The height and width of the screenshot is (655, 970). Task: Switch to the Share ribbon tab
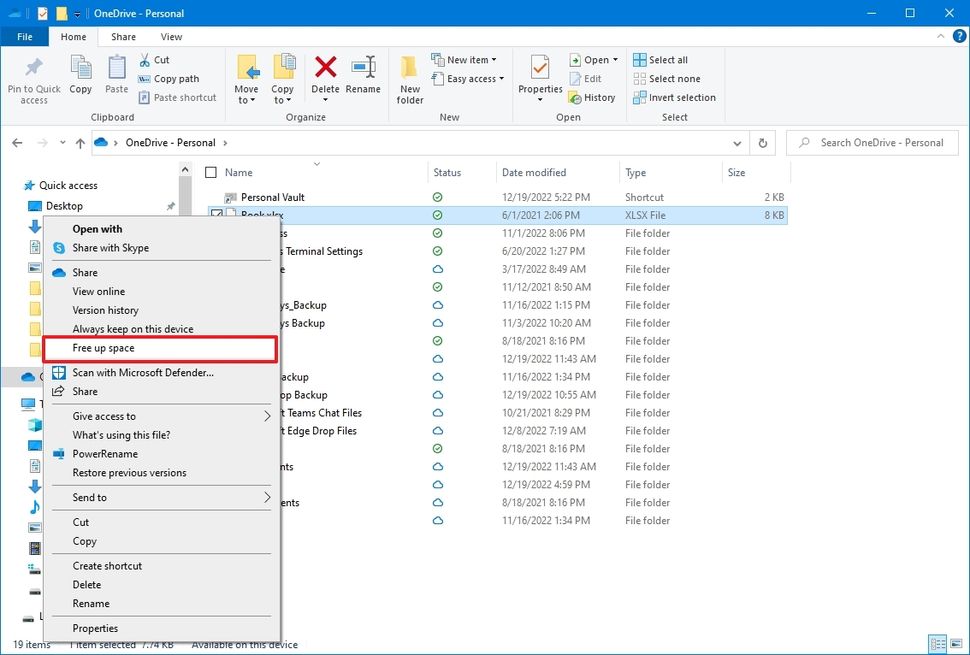coord(123,36)
